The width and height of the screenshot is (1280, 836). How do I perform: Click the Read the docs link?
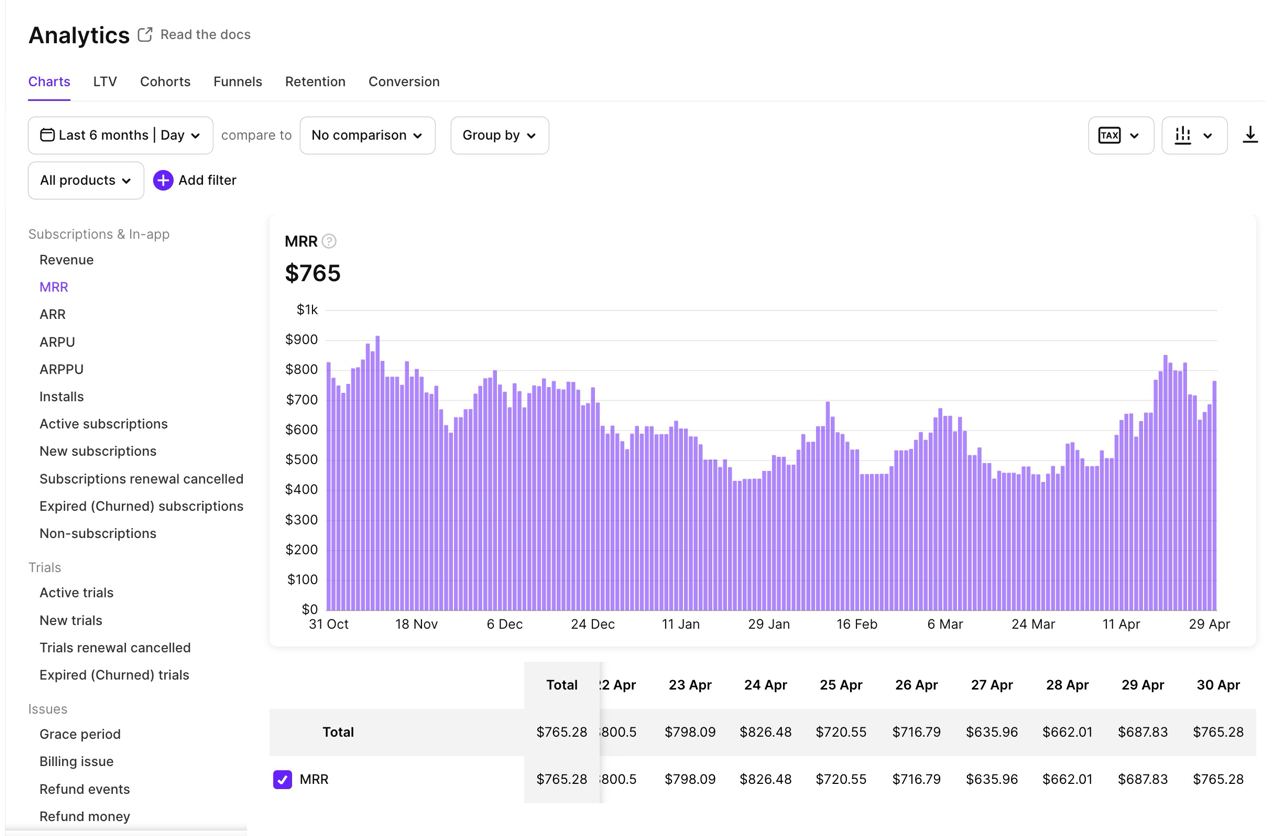click(206, 34)
